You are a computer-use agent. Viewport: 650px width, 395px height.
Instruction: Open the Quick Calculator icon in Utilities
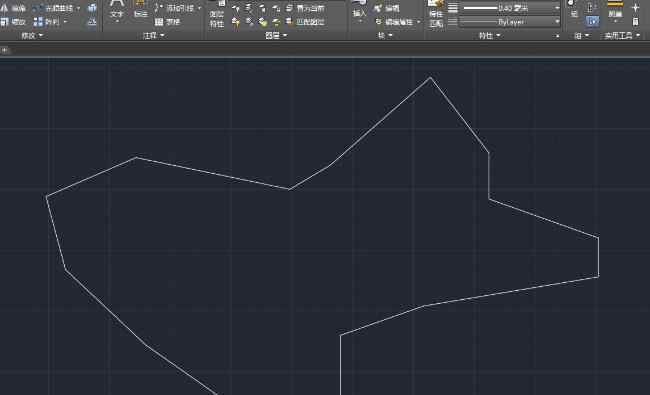point(635,21)
